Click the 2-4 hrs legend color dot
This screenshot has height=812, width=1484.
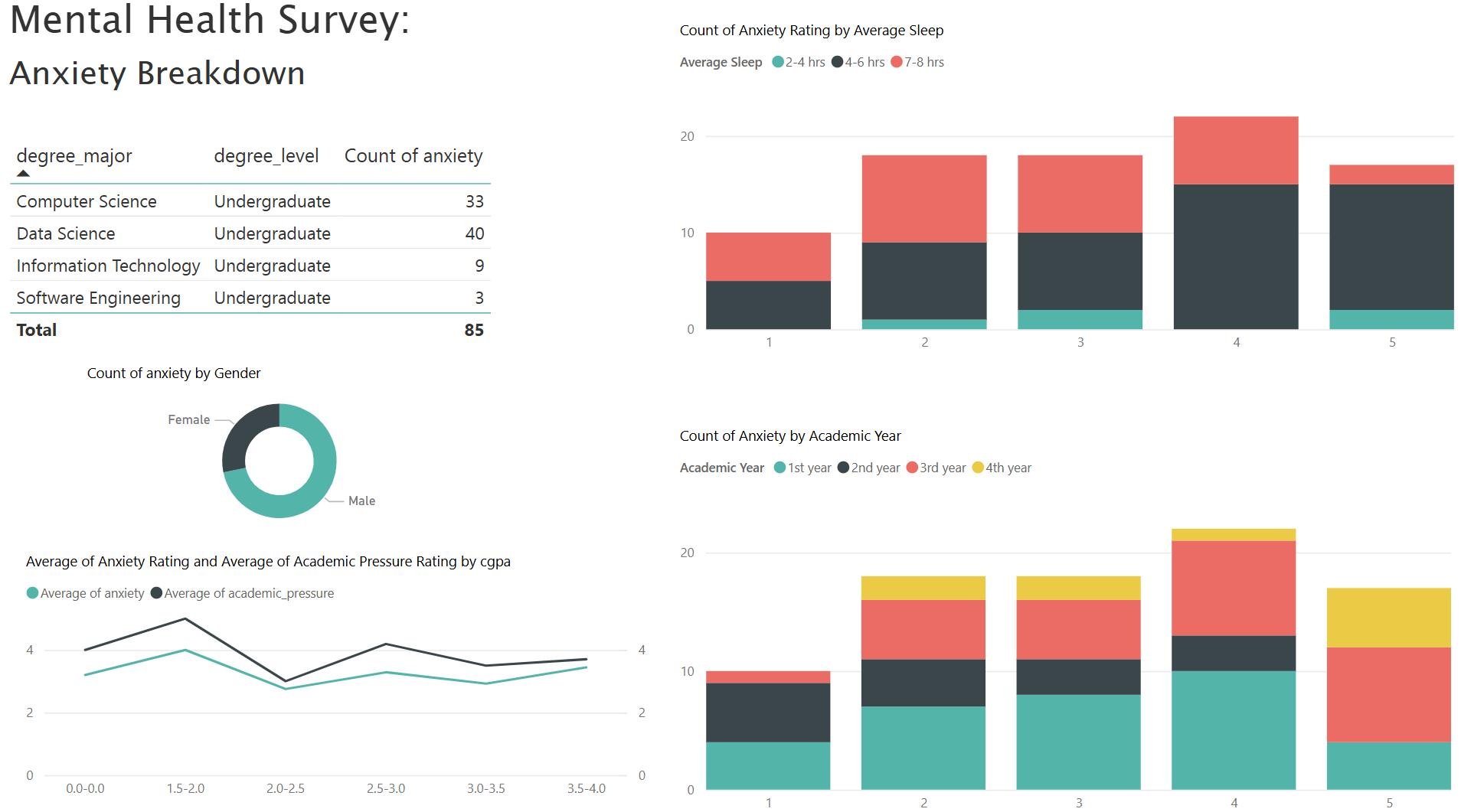(x=778, y=62)
